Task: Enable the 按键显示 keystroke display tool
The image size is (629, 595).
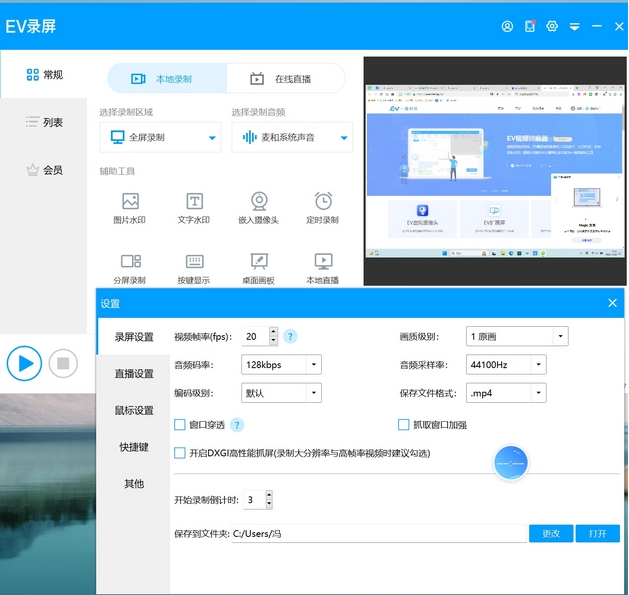Action: tap(194, 268)
